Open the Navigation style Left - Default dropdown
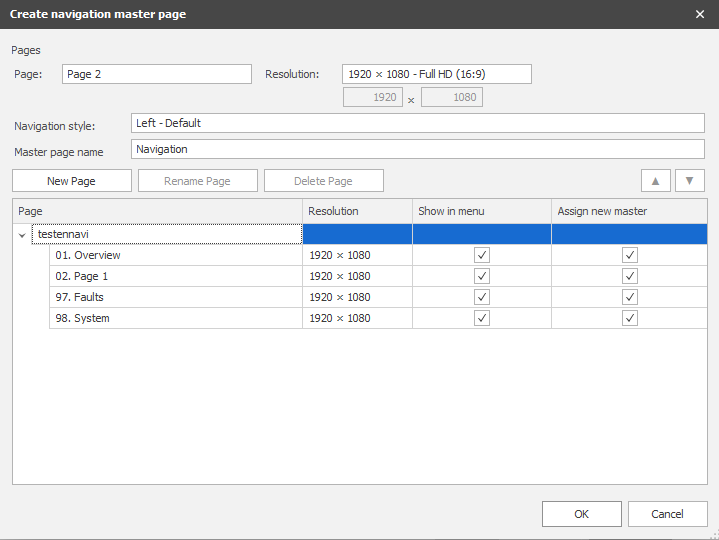The image size is (719, 540). coord(417,123)
